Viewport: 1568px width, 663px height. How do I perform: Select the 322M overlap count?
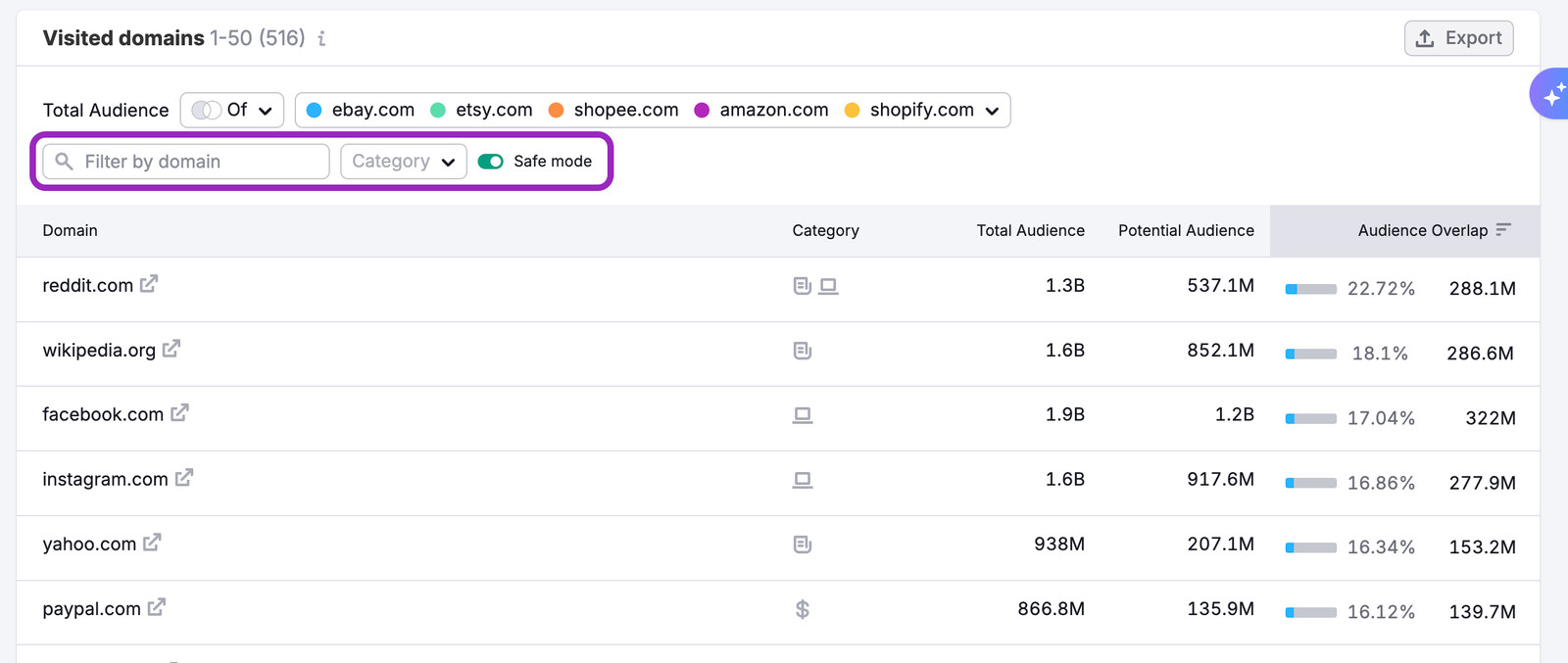tap(1490, 418)
